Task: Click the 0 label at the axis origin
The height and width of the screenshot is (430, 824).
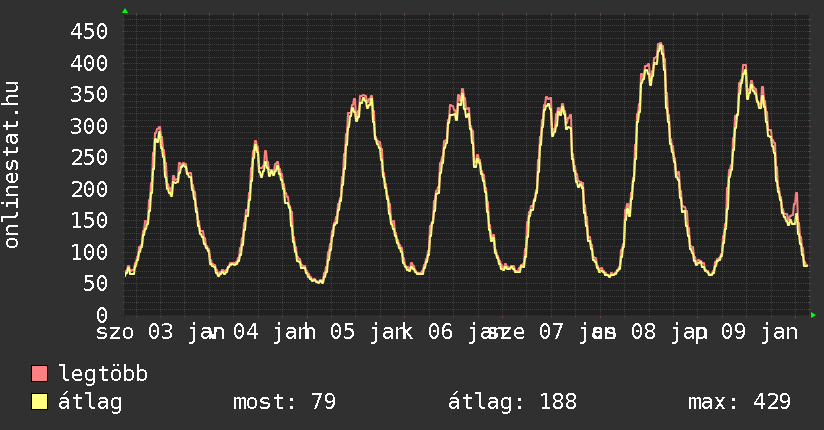Action: tap(101, 315)
